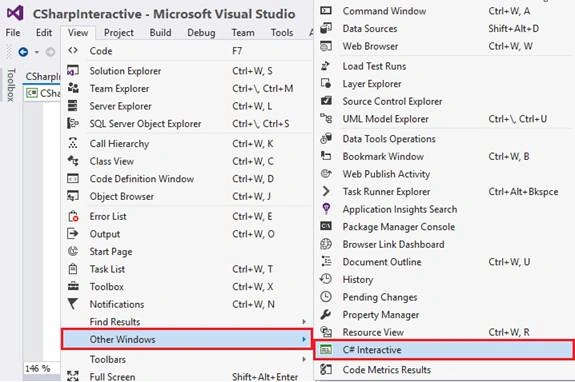Expand the Other Windows submenu arrow

[x=304, y=339]
